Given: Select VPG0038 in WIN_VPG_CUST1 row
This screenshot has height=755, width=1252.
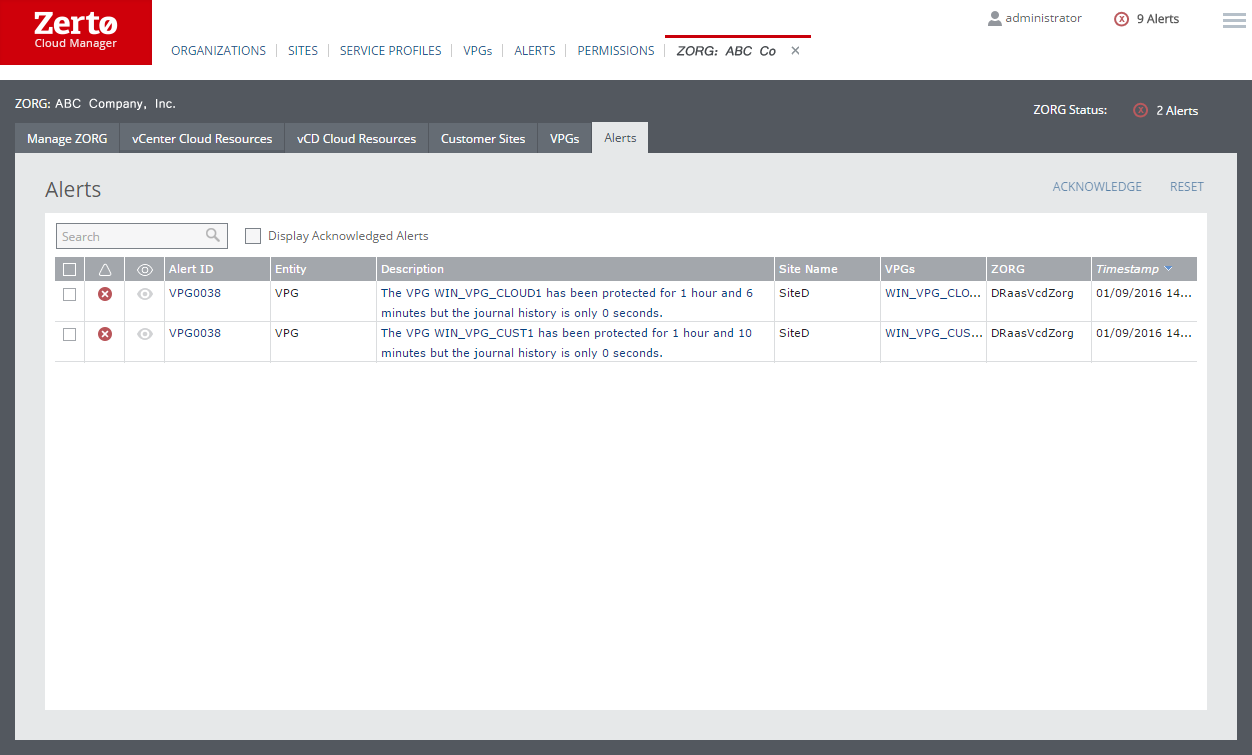Looking at the screenshot, I should 195,334.
